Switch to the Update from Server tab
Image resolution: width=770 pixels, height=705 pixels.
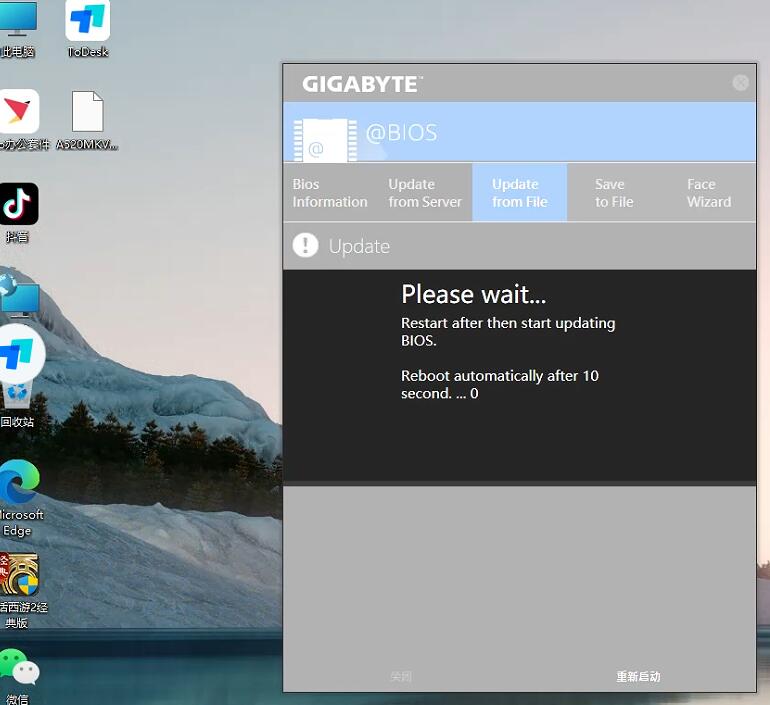click(x=425, y=193)
